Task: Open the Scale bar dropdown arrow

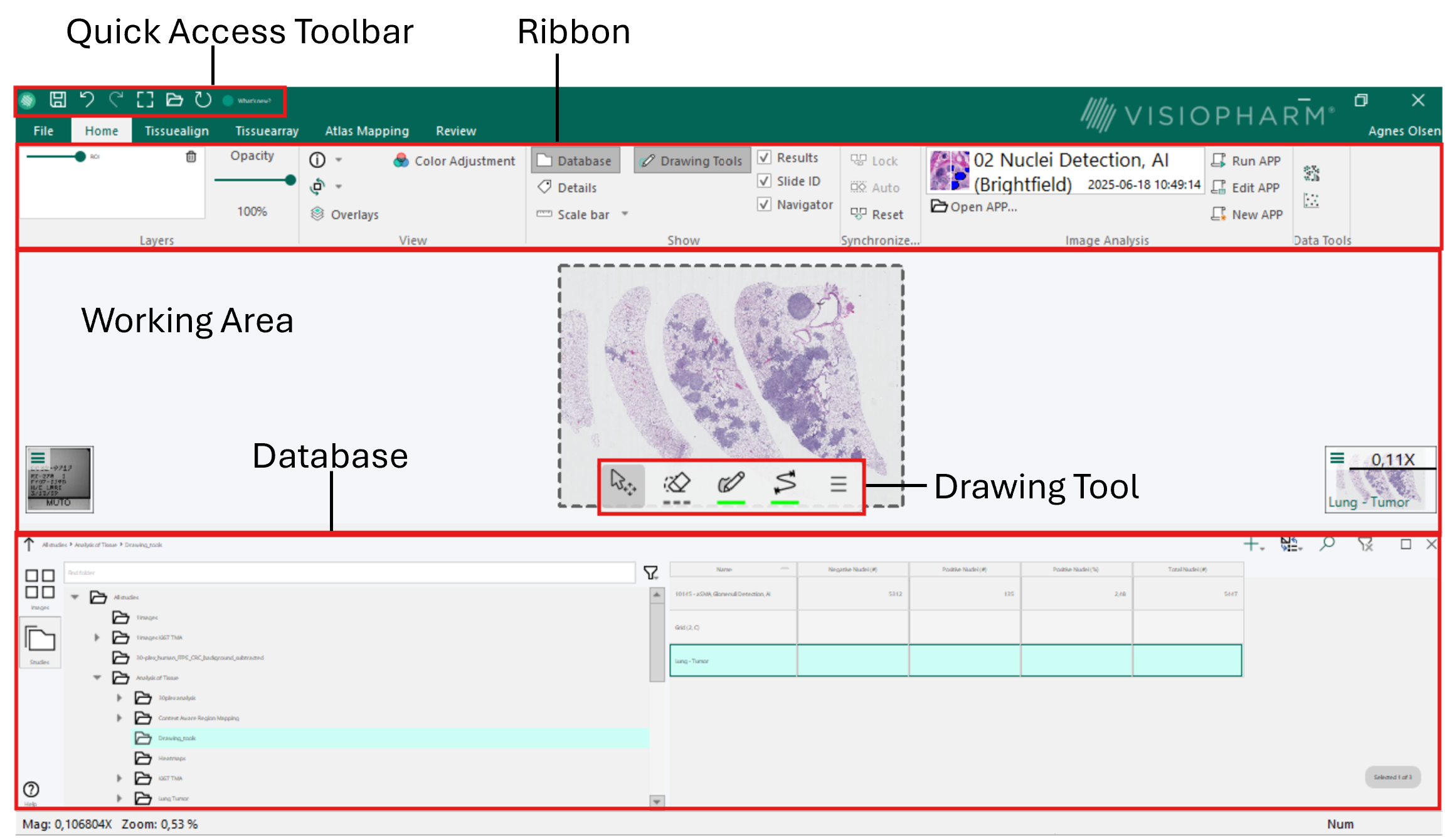Action: click(625, 214)
